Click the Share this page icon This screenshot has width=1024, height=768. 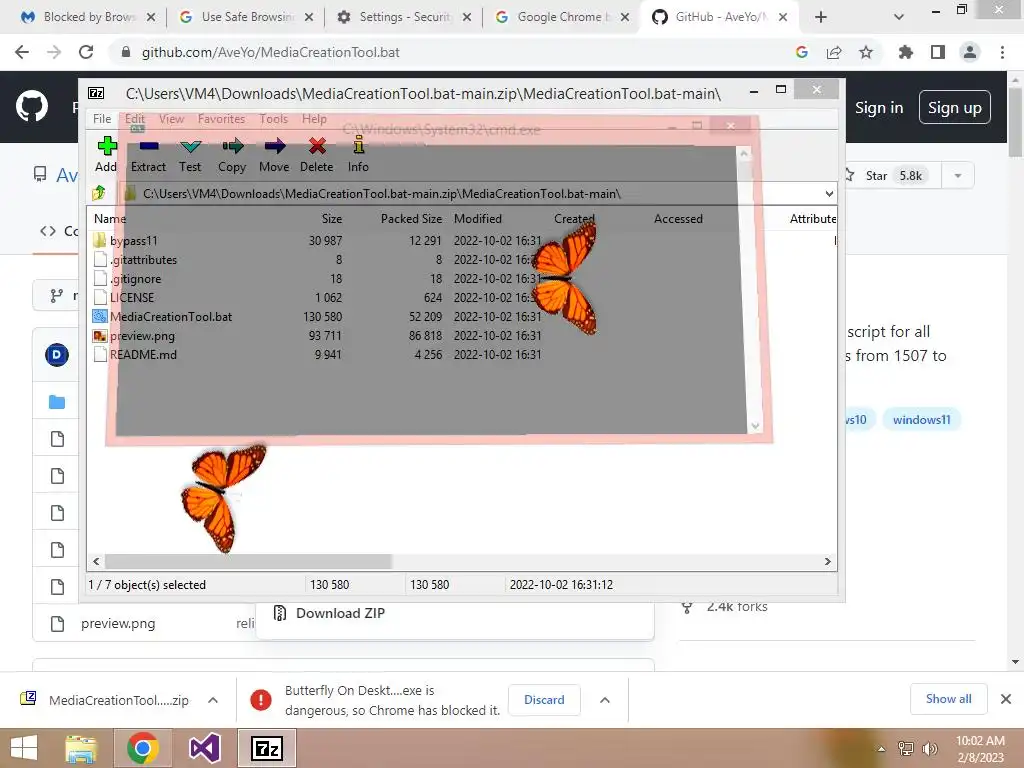coord(834,52)
